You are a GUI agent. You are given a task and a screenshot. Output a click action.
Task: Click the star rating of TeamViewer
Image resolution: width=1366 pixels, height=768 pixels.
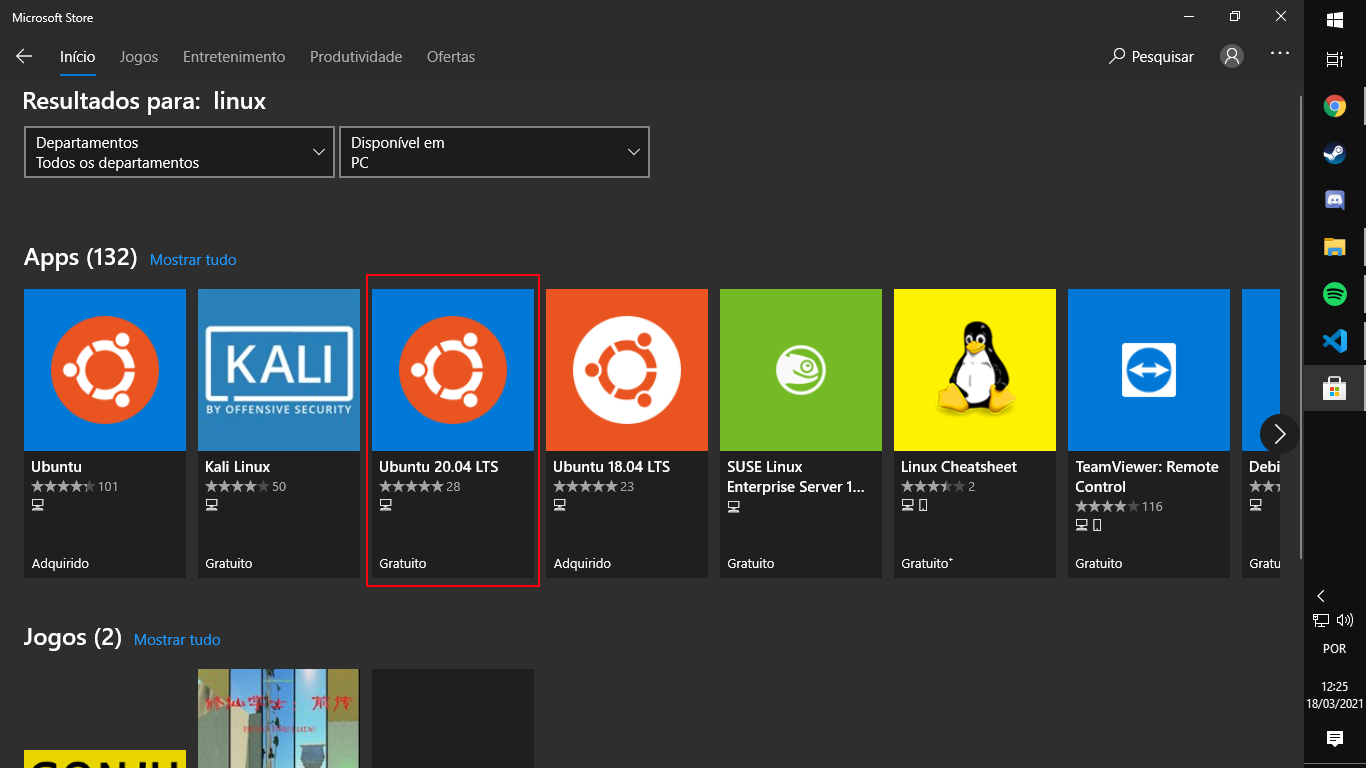click(x=1107, y=507)
